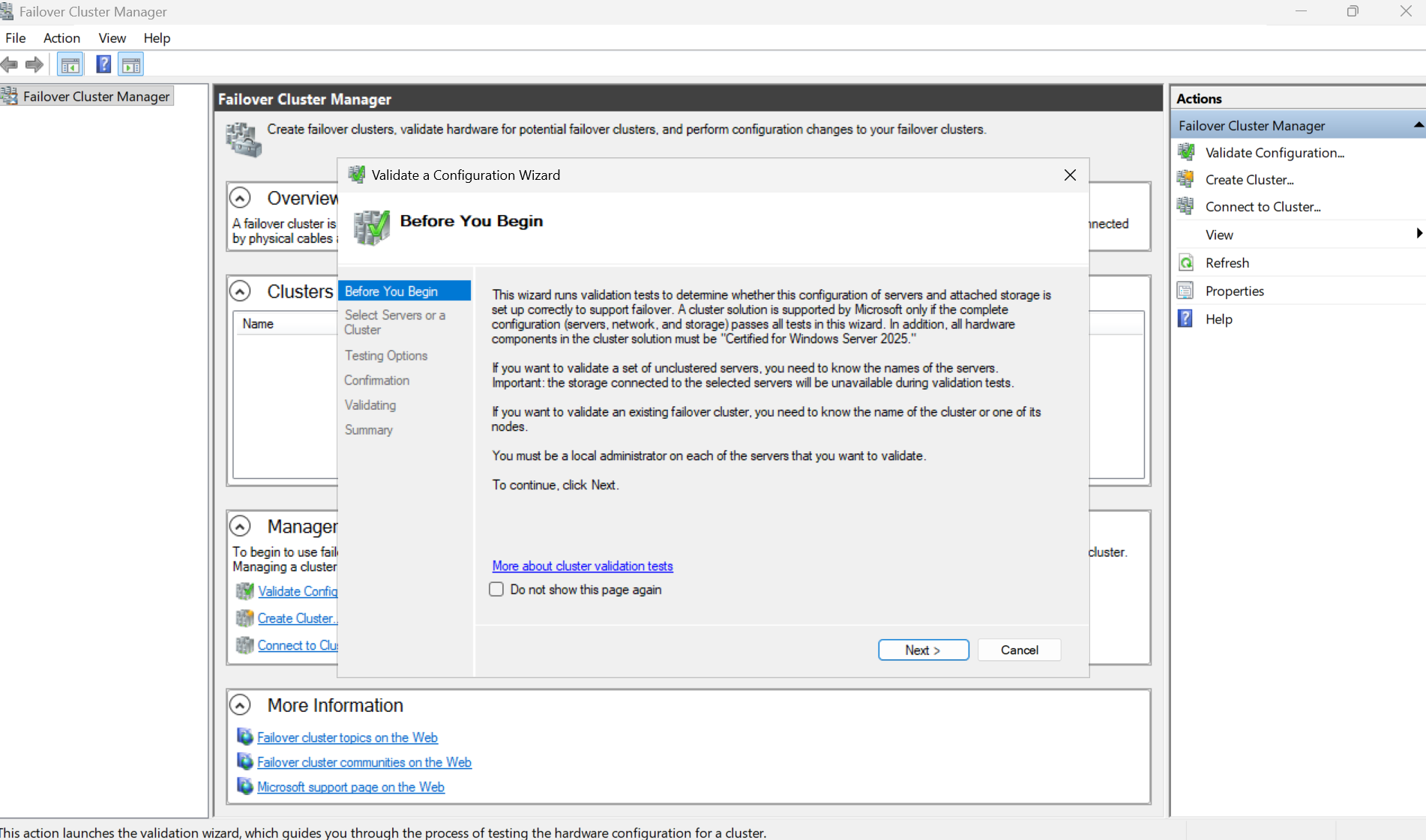The height and width of the screenshot is (840, 1426).
Task: Click the Failover Cluster Manager tree node icon
Action: pyautogui.click(x=10, y=96)
